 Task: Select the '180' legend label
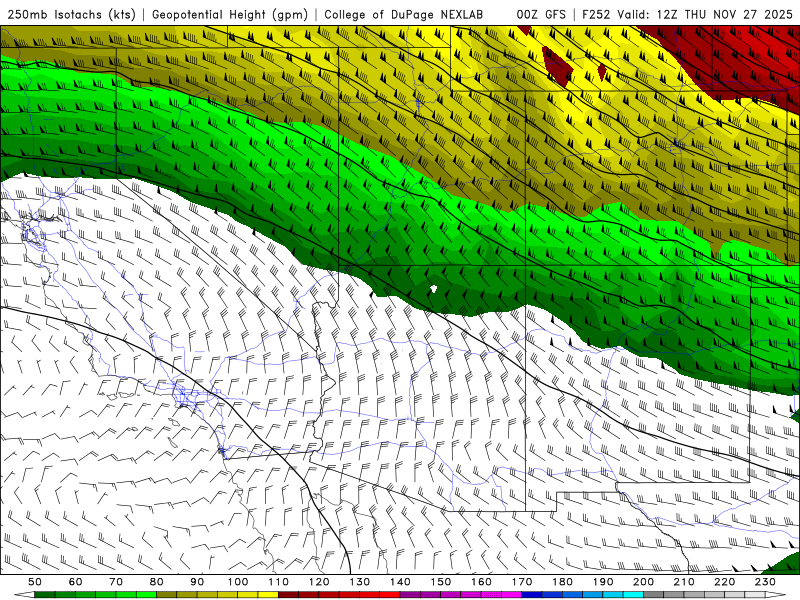562,582
